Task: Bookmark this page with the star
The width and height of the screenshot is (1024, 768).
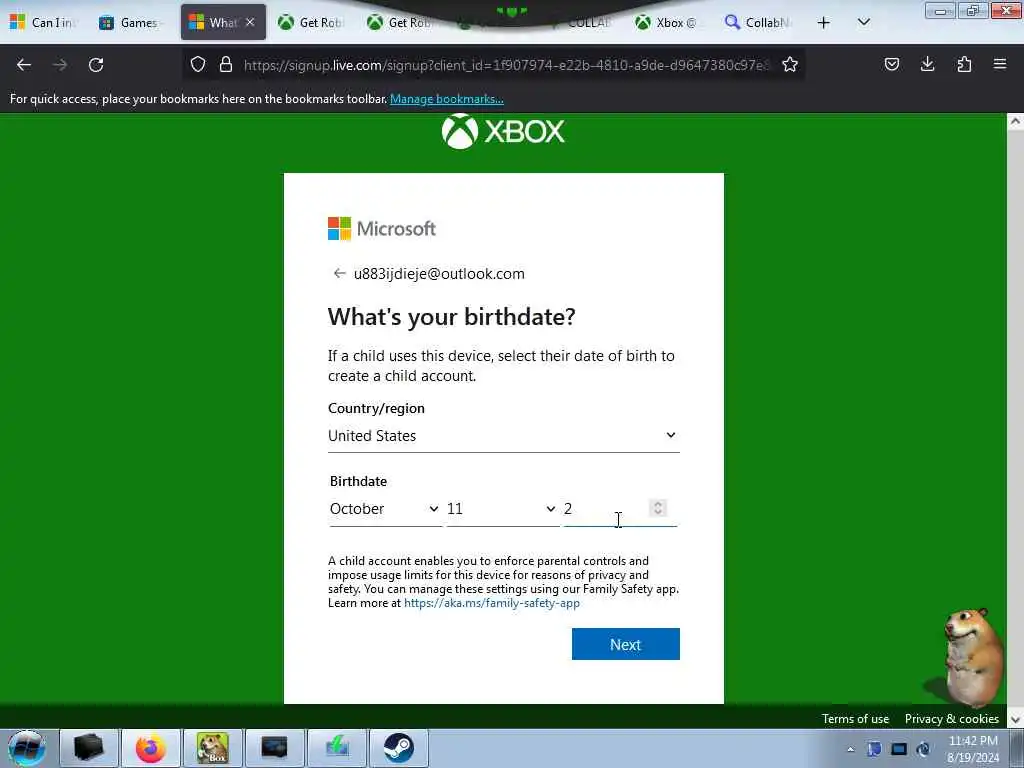Action: [x=790, y=64]
